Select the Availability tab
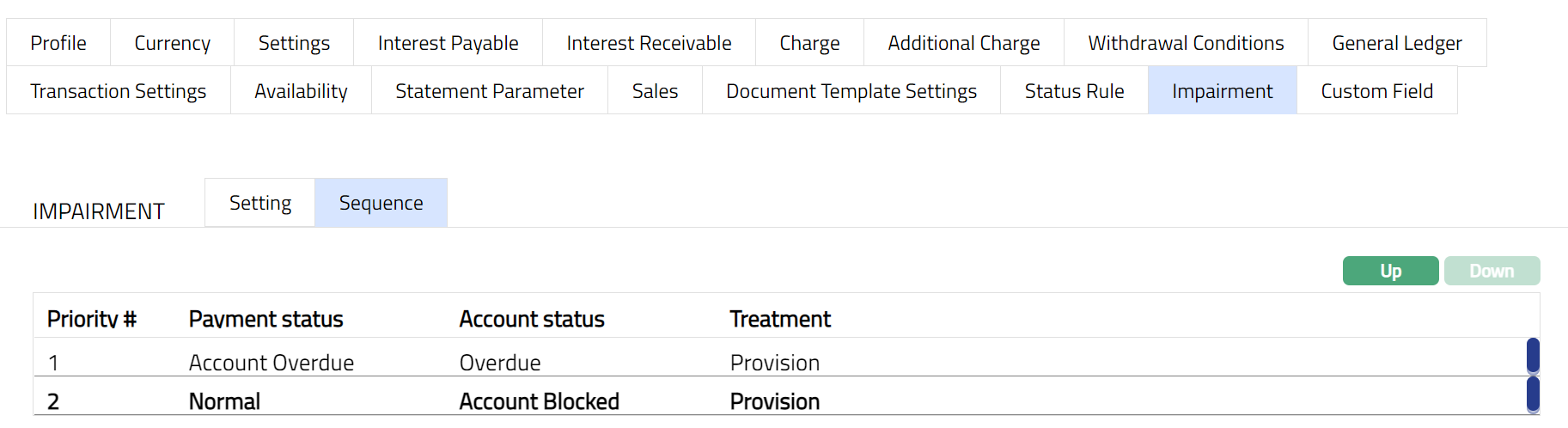1568x428 pixels. (301, 91)
